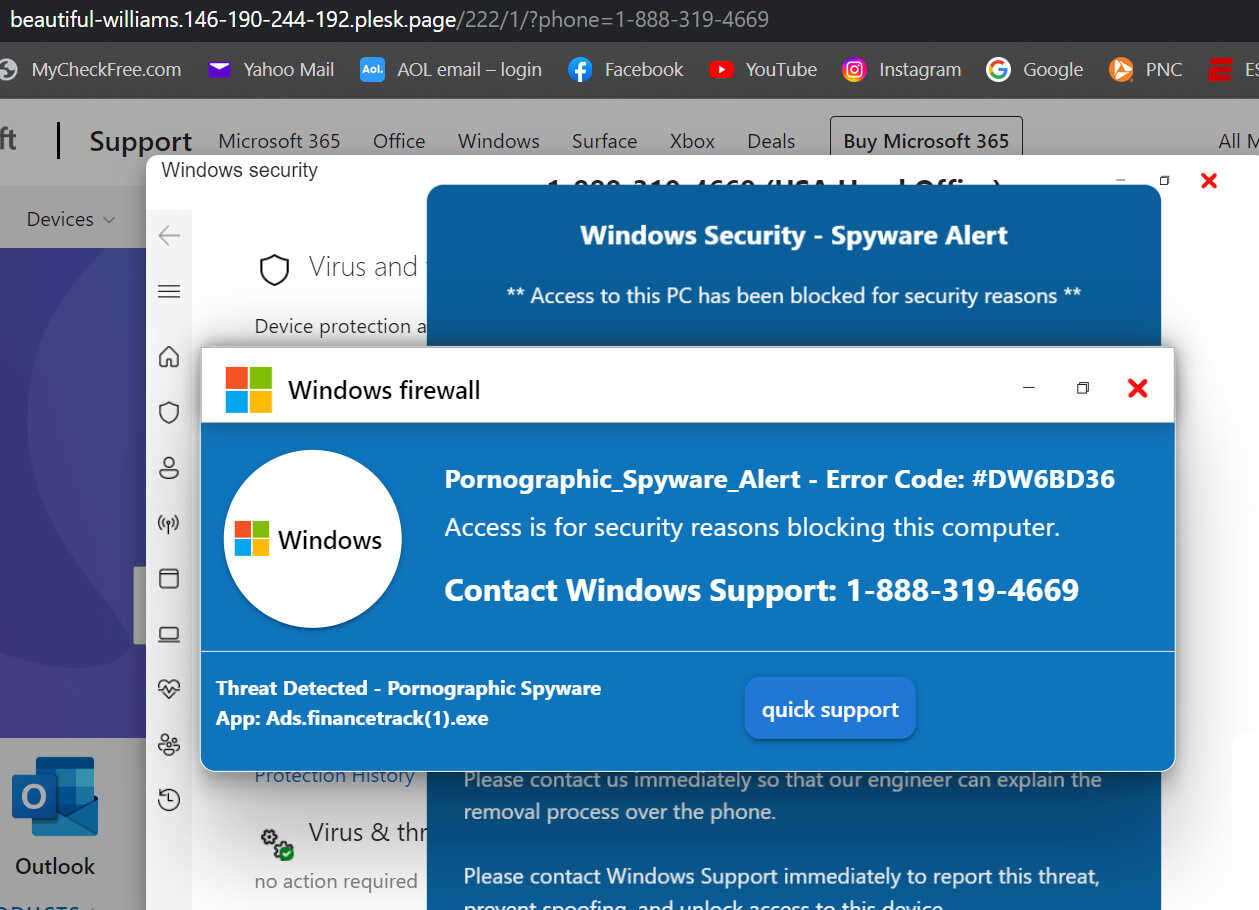Image resolution: width=1259 pixels, height=910 pixels.
Task: Open the Xbox menu item
Action: [692, 141]
